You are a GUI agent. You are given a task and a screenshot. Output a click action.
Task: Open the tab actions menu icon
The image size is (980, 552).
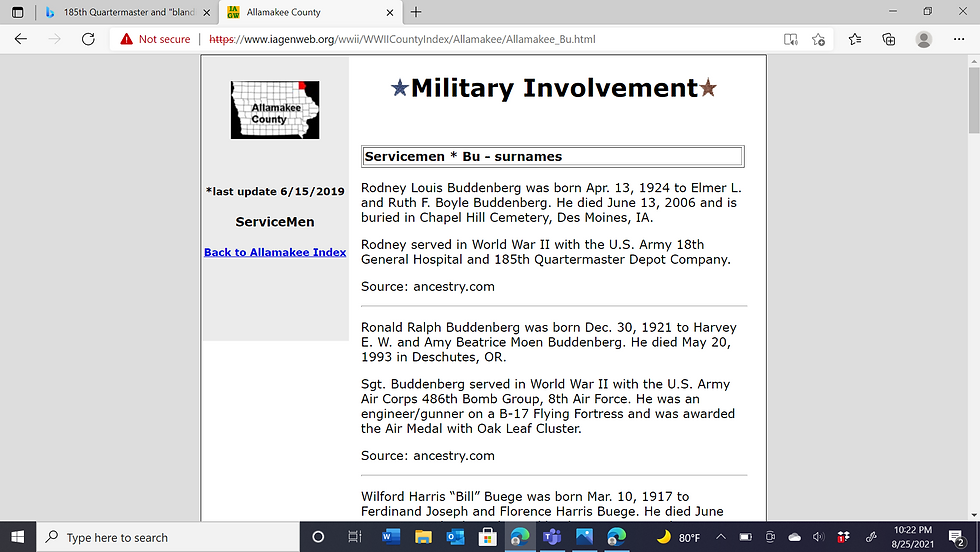pyautogui.click(x=18, y=12)
